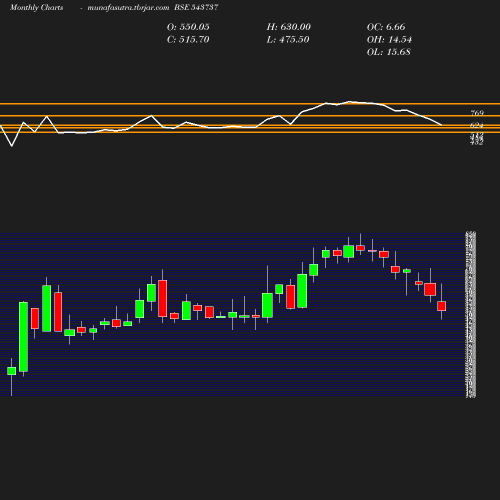Click the last red candlestick on the chart

pos(442,306)
